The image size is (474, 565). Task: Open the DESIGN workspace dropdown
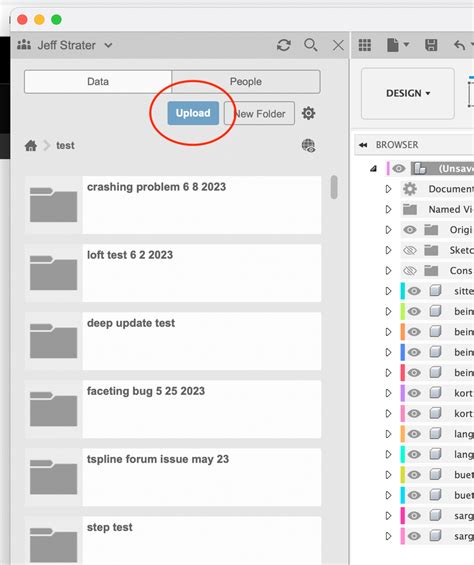click(x=408, y=93)
